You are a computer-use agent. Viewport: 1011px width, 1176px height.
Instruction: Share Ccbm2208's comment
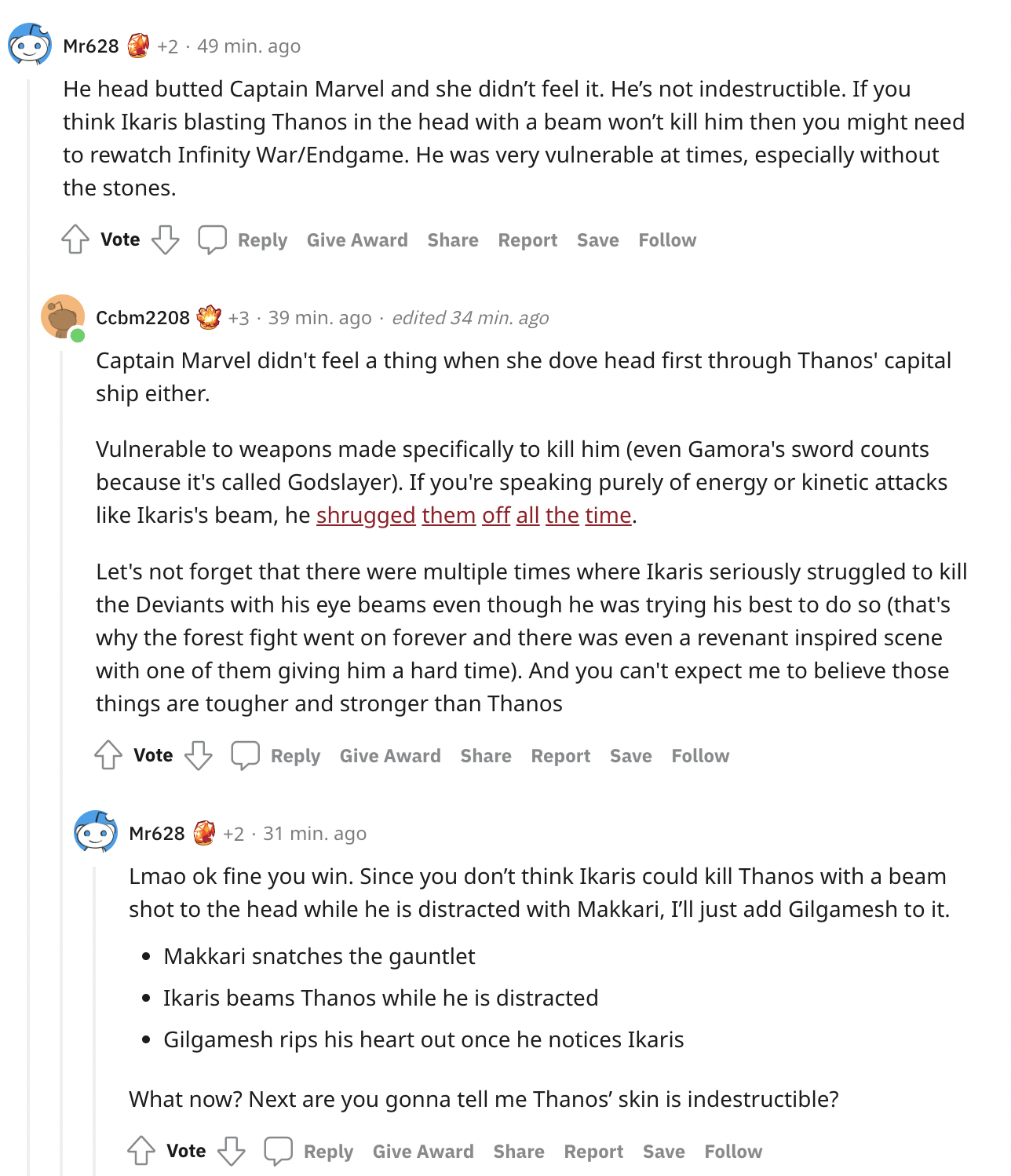[486, 756]
